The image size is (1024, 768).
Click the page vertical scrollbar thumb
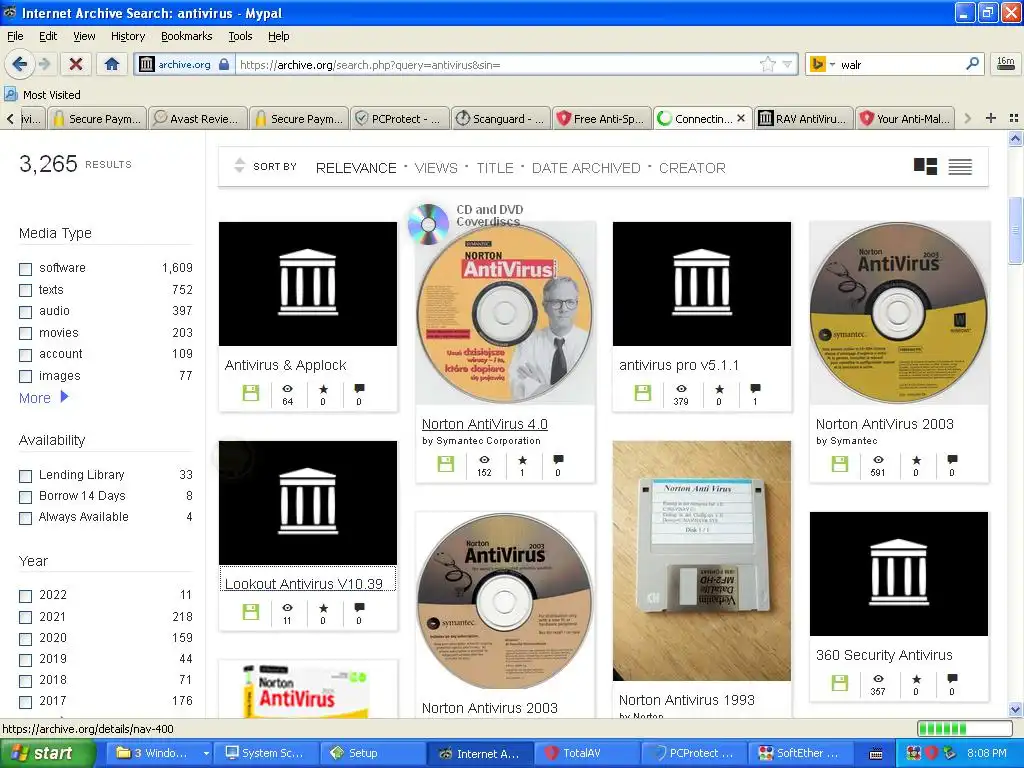click(1015, 229)
